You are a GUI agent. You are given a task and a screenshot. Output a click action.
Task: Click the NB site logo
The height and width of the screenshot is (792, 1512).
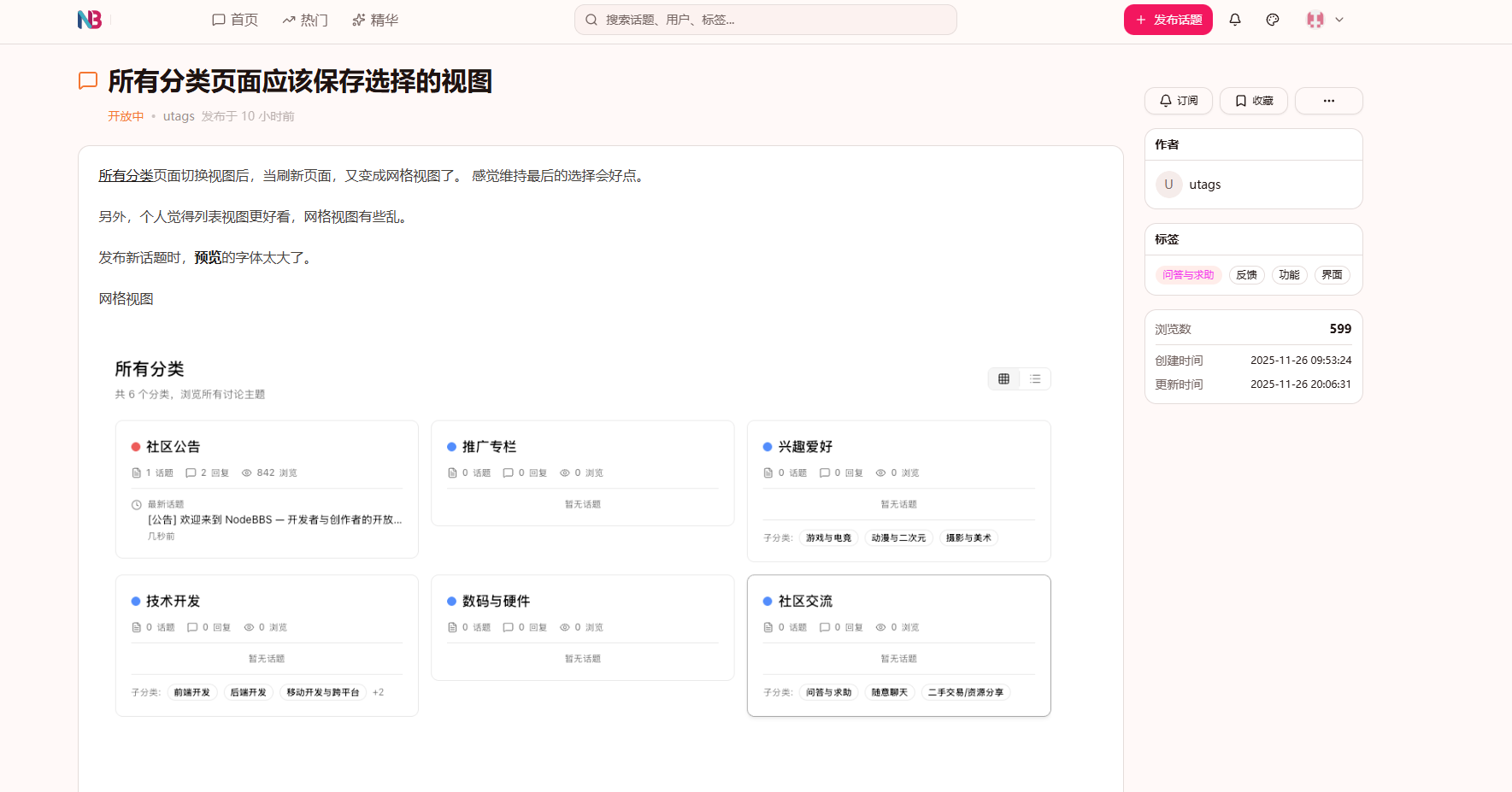90,20
